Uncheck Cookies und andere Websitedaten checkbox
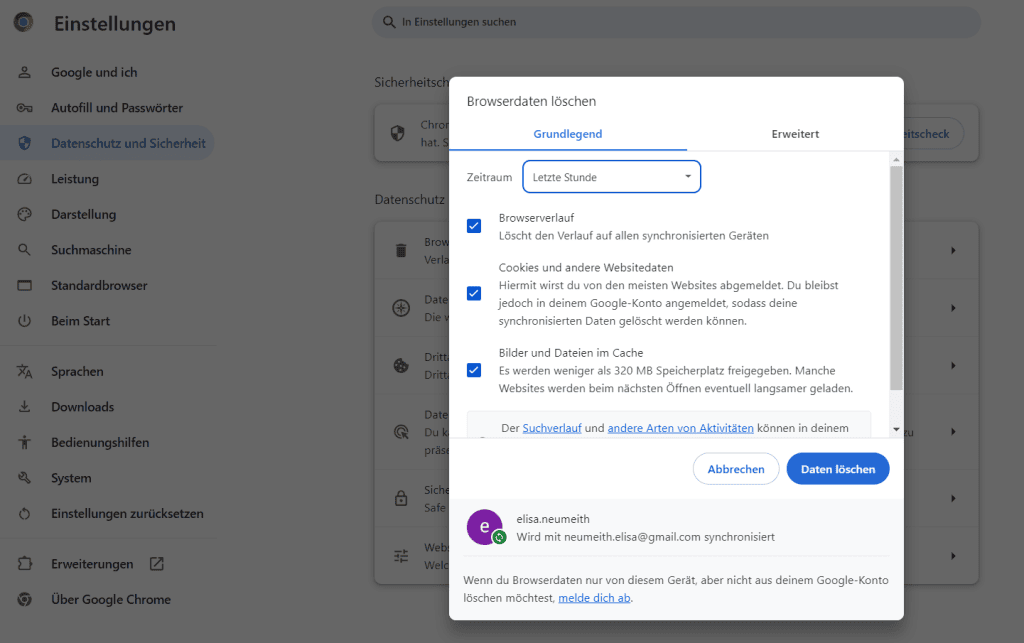The width and height of the screenshot is (1024, 643). point(474,294)
